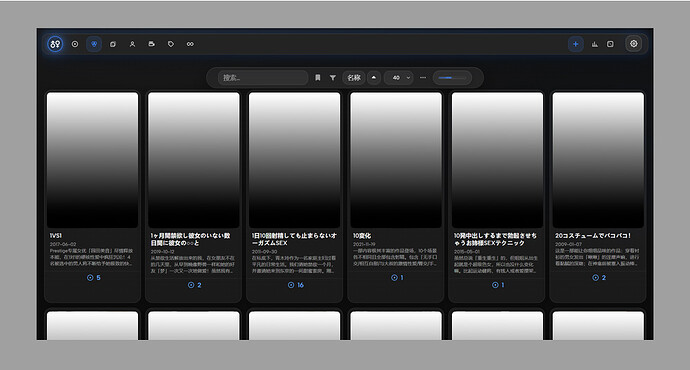This screenshot has height=370, width=690.
Task: Open the studios camera-shaped nav icon
Action: pos(151,44)
